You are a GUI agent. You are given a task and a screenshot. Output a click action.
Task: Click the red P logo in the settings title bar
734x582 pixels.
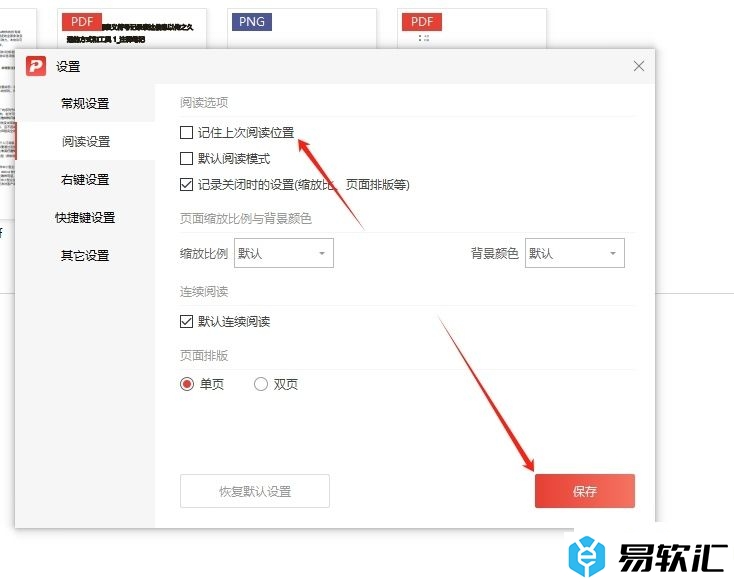[37, 66]
